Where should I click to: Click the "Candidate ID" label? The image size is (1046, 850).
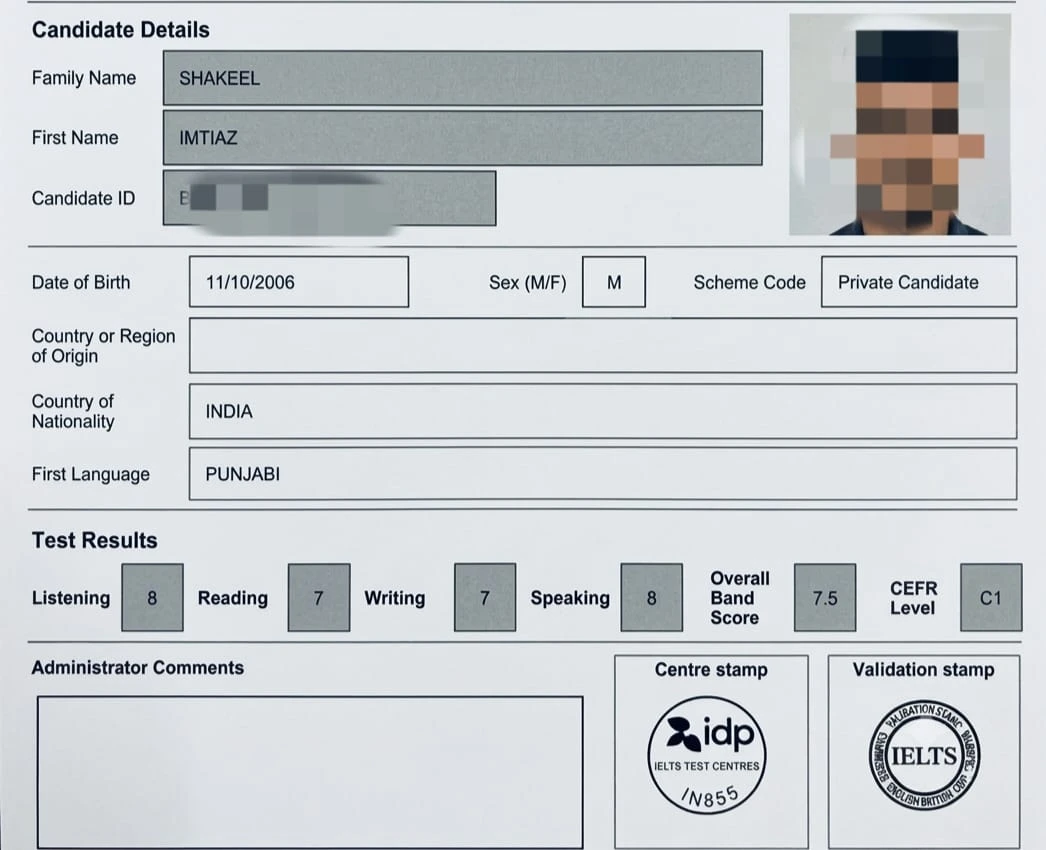coord(83,198)
